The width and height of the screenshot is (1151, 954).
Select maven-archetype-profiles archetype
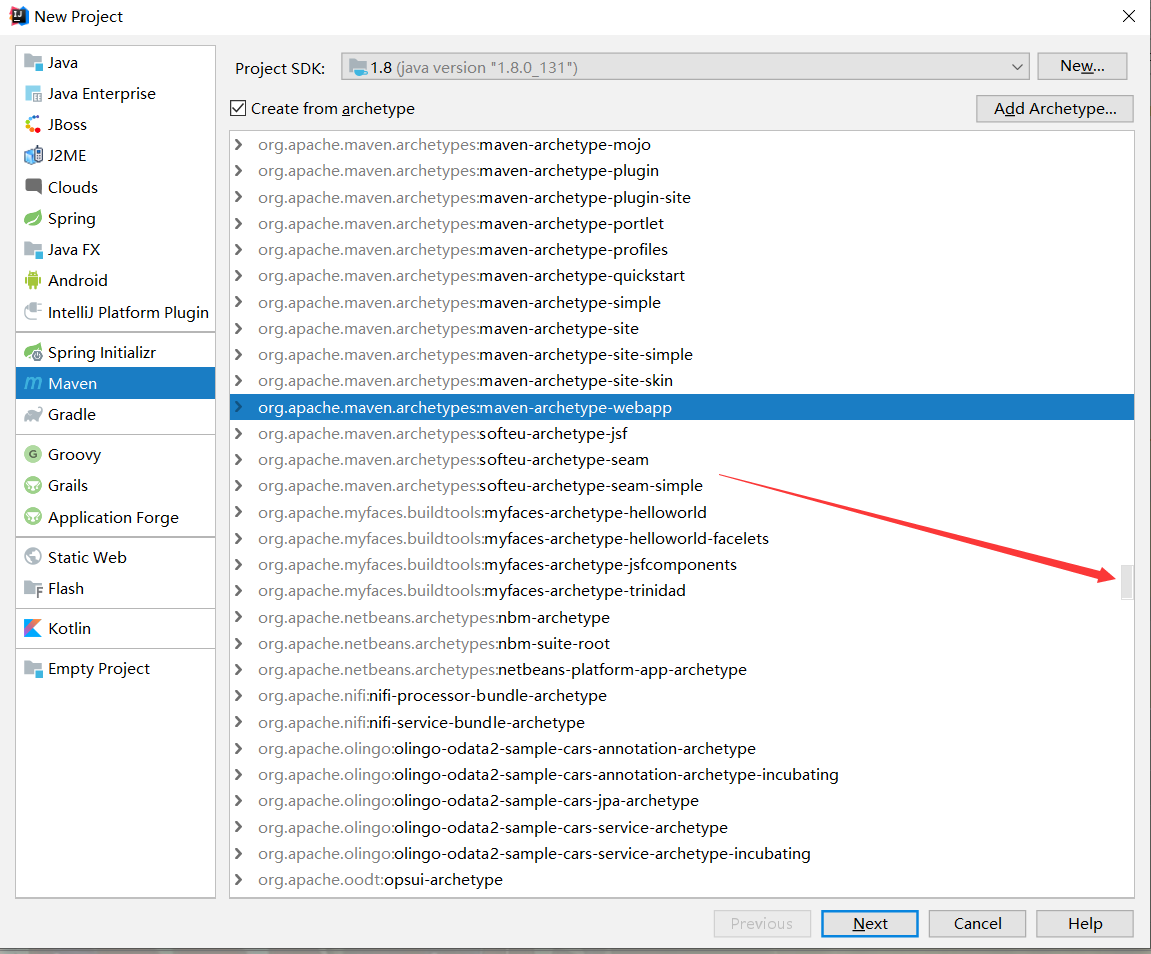point(682,250)
